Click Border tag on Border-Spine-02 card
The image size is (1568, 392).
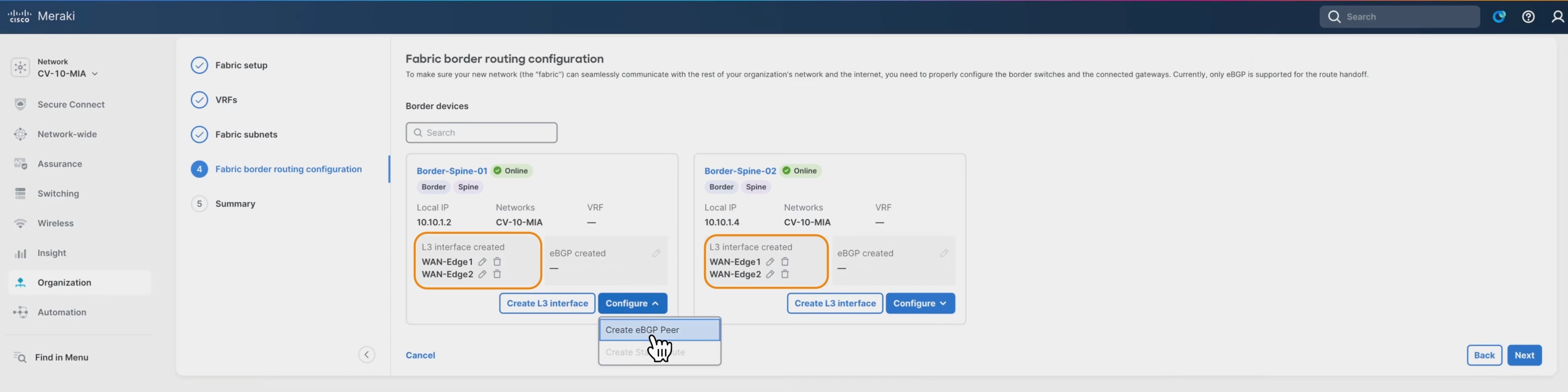coord(721,187)
